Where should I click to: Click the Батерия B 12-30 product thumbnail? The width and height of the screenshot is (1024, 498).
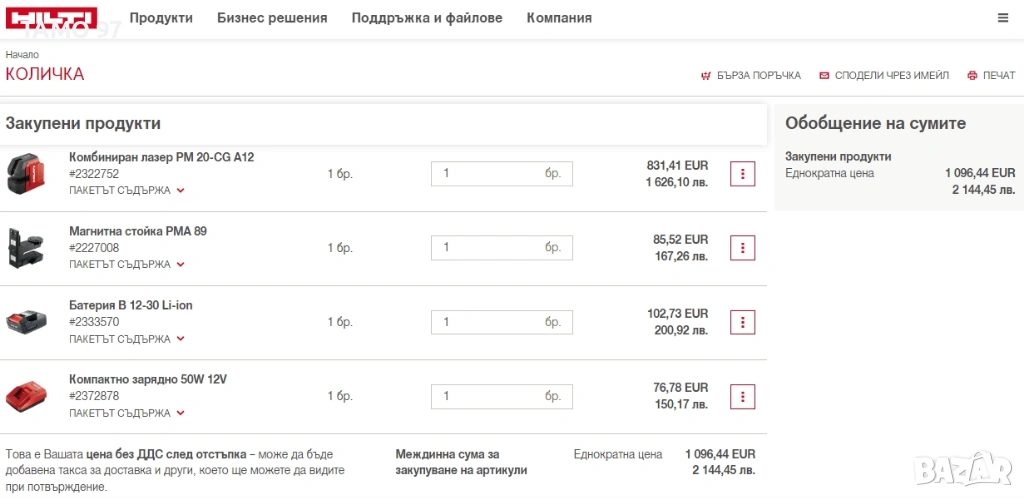(26, 322)
